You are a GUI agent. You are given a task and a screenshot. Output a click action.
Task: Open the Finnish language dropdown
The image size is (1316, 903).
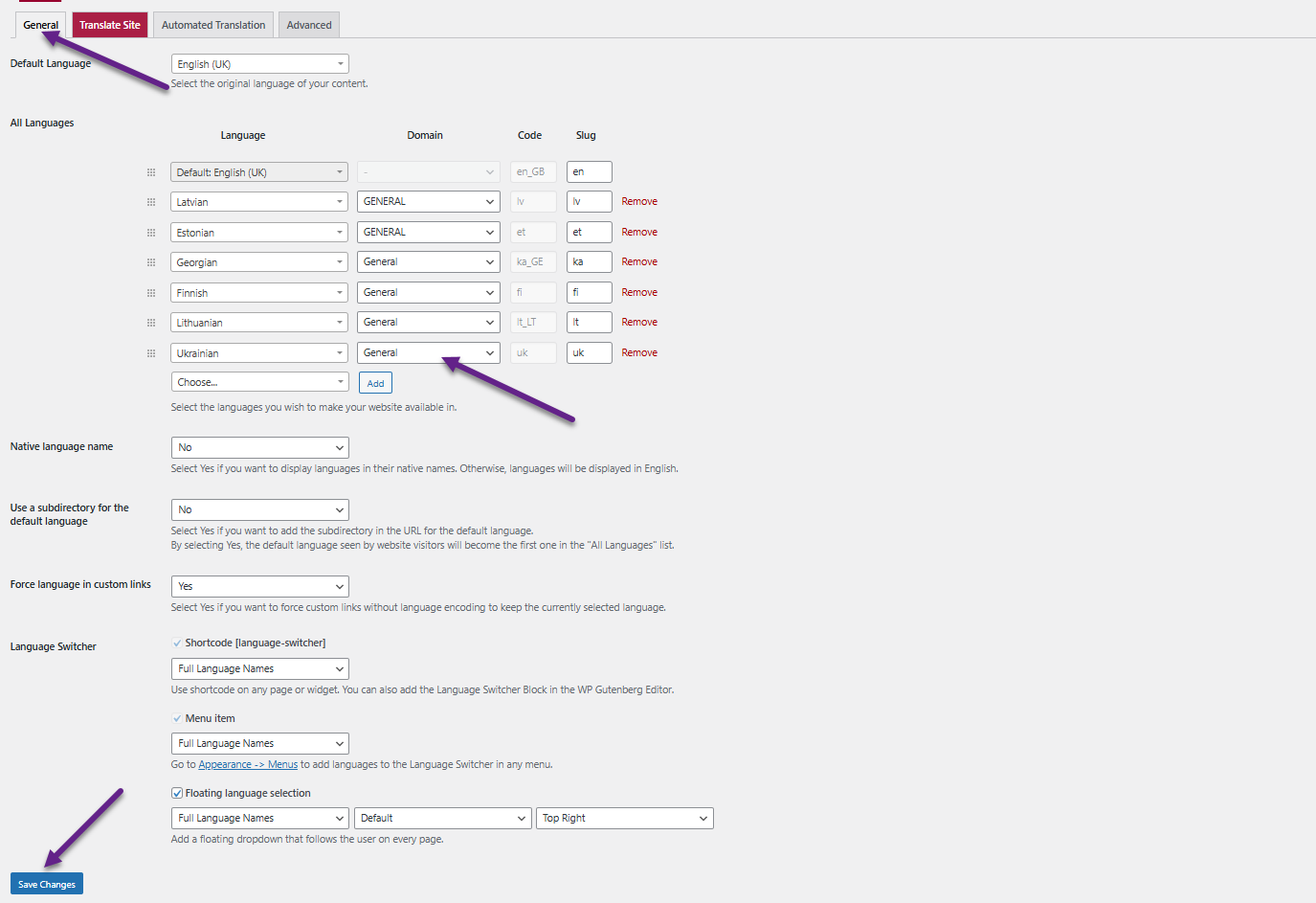tap(259, 293)
